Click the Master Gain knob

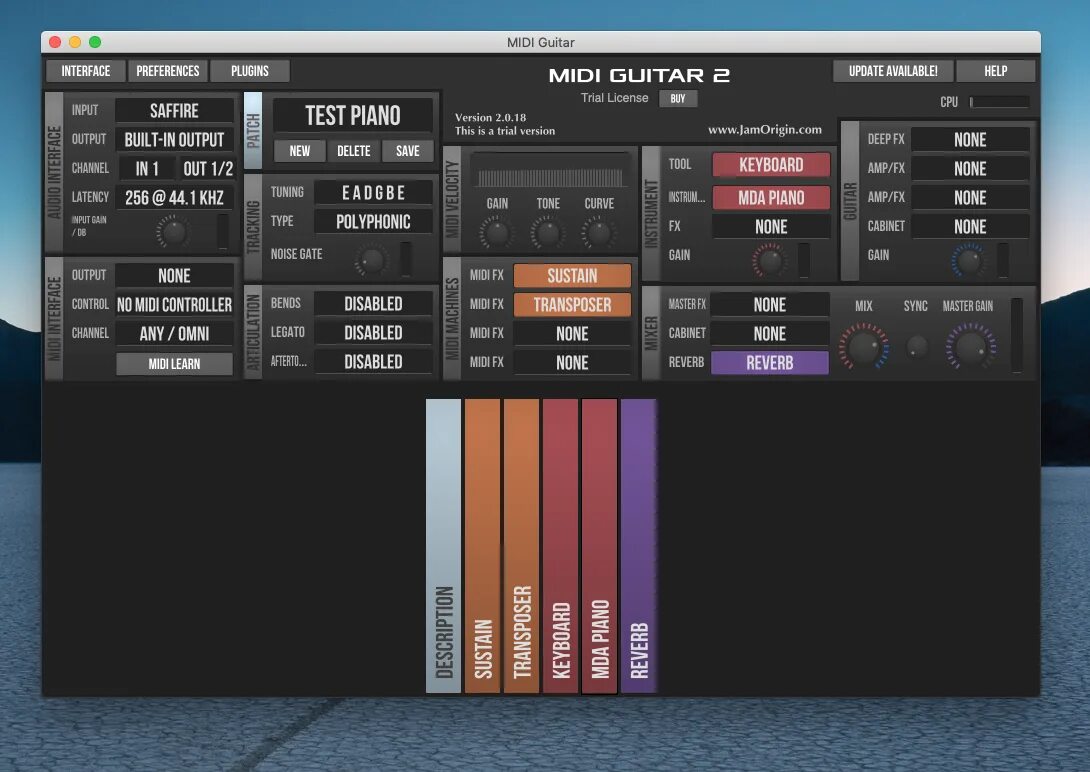pyautogui.click(x=970, y=345)
